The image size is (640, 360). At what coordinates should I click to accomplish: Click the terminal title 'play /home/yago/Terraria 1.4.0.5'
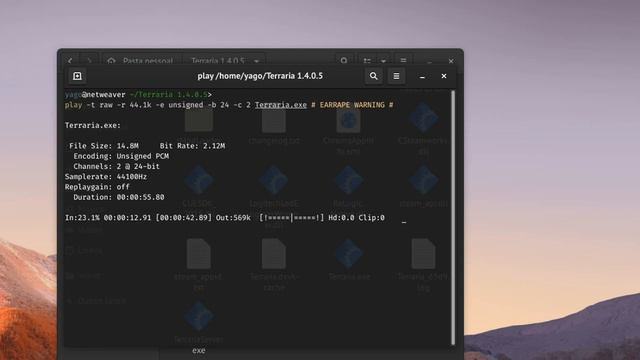(x=260, y=76)
